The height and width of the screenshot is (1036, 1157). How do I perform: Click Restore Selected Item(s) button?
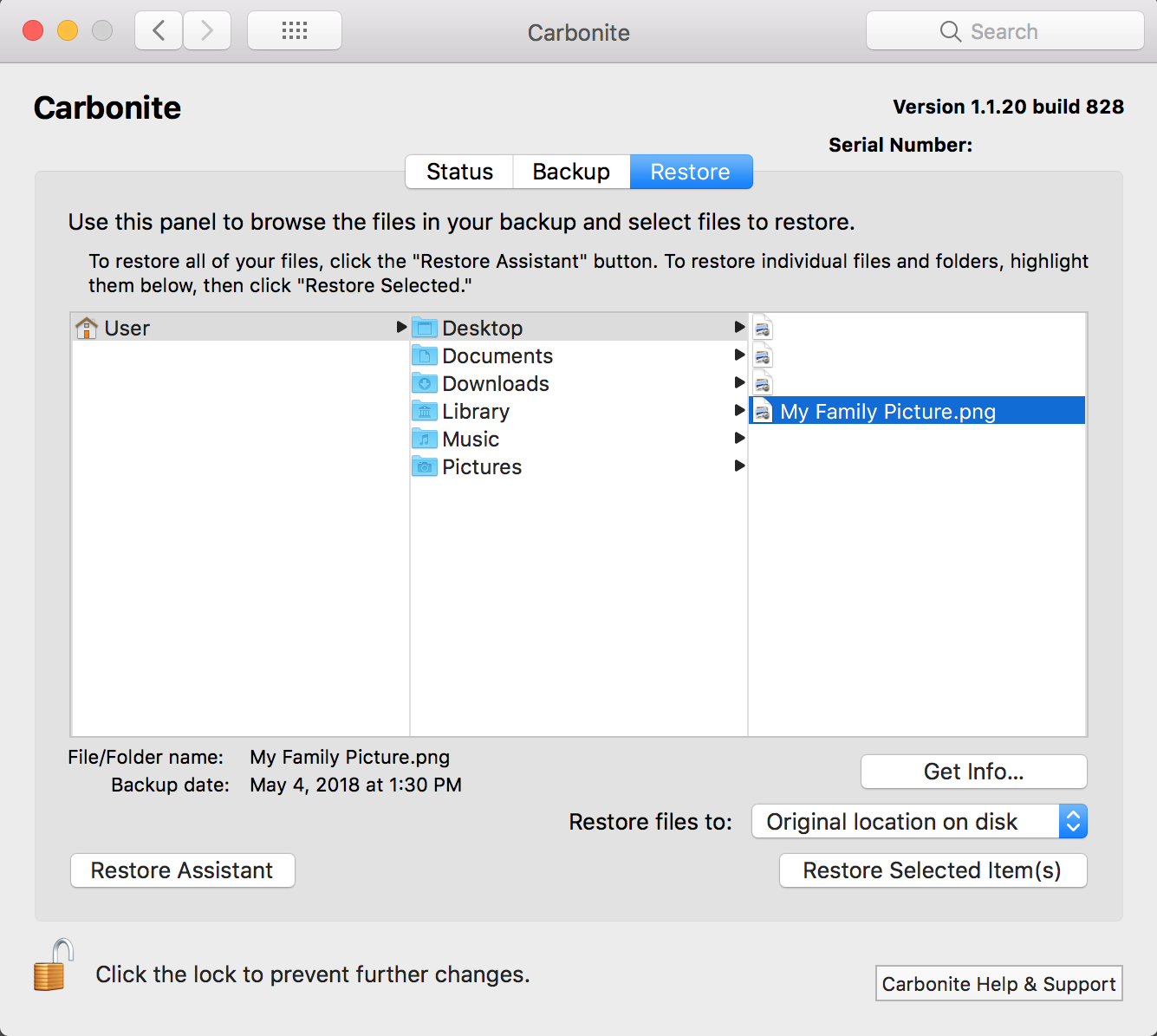(933, 870)
